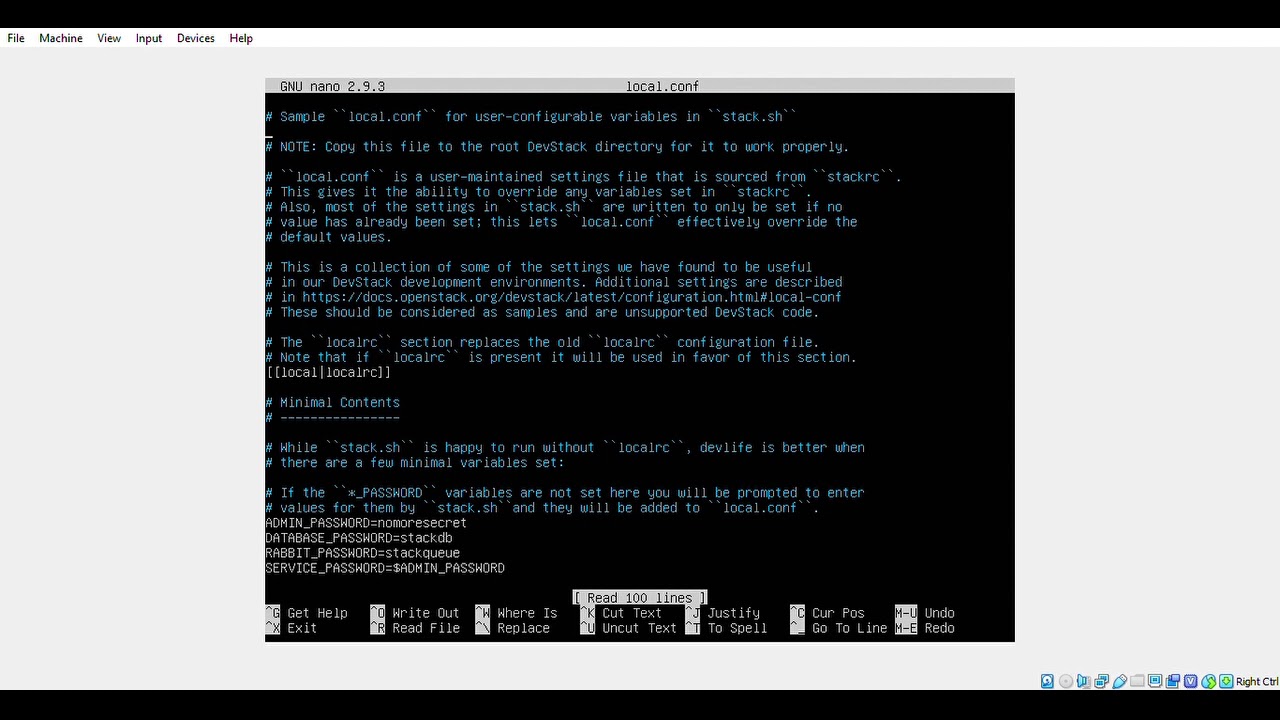Click the mouse integration status icon

click(1208, 681)
